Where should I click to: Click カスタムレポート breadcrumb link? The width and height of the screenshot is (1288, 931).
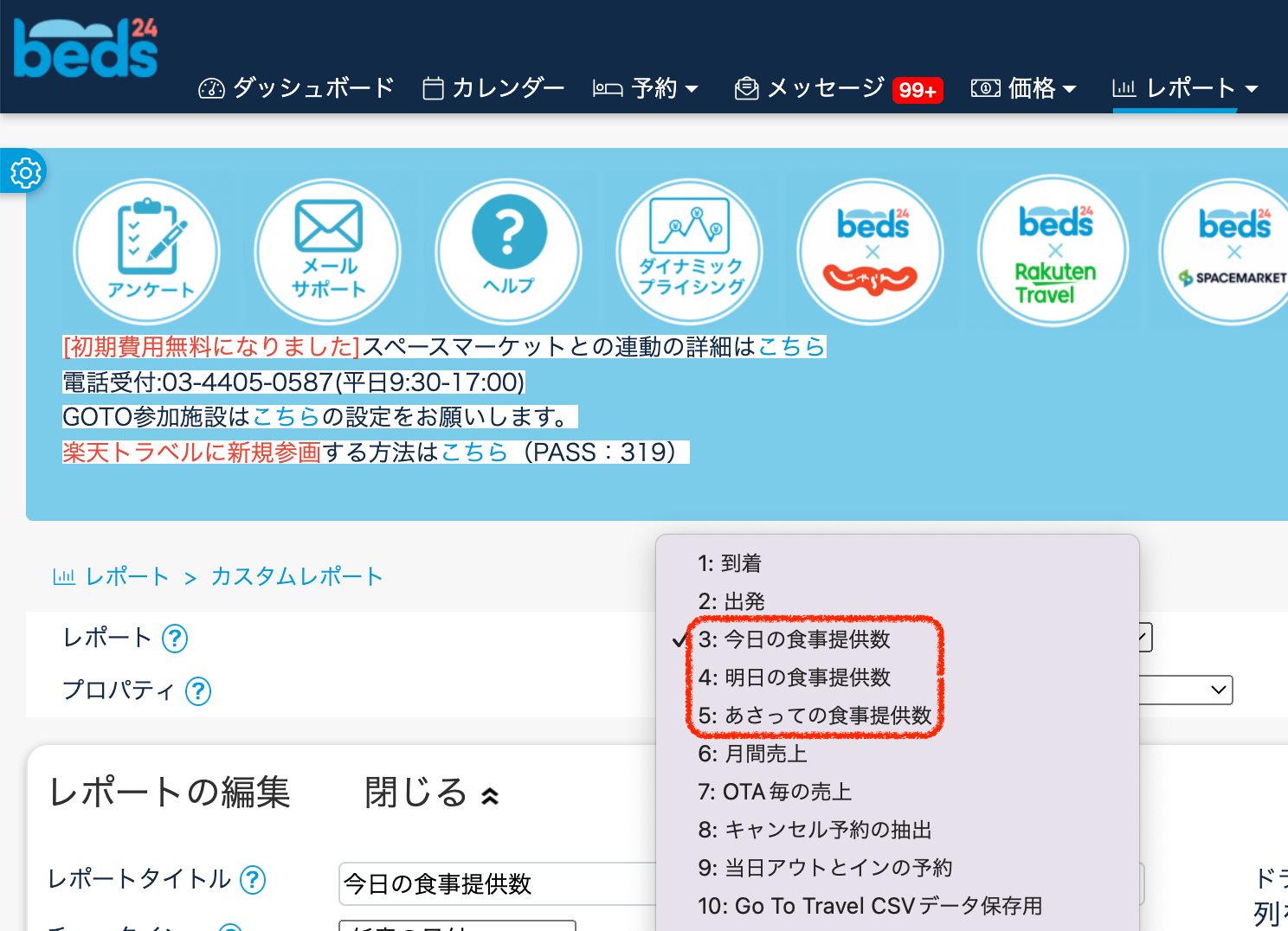pyautogui.click(x=297, y=577)
